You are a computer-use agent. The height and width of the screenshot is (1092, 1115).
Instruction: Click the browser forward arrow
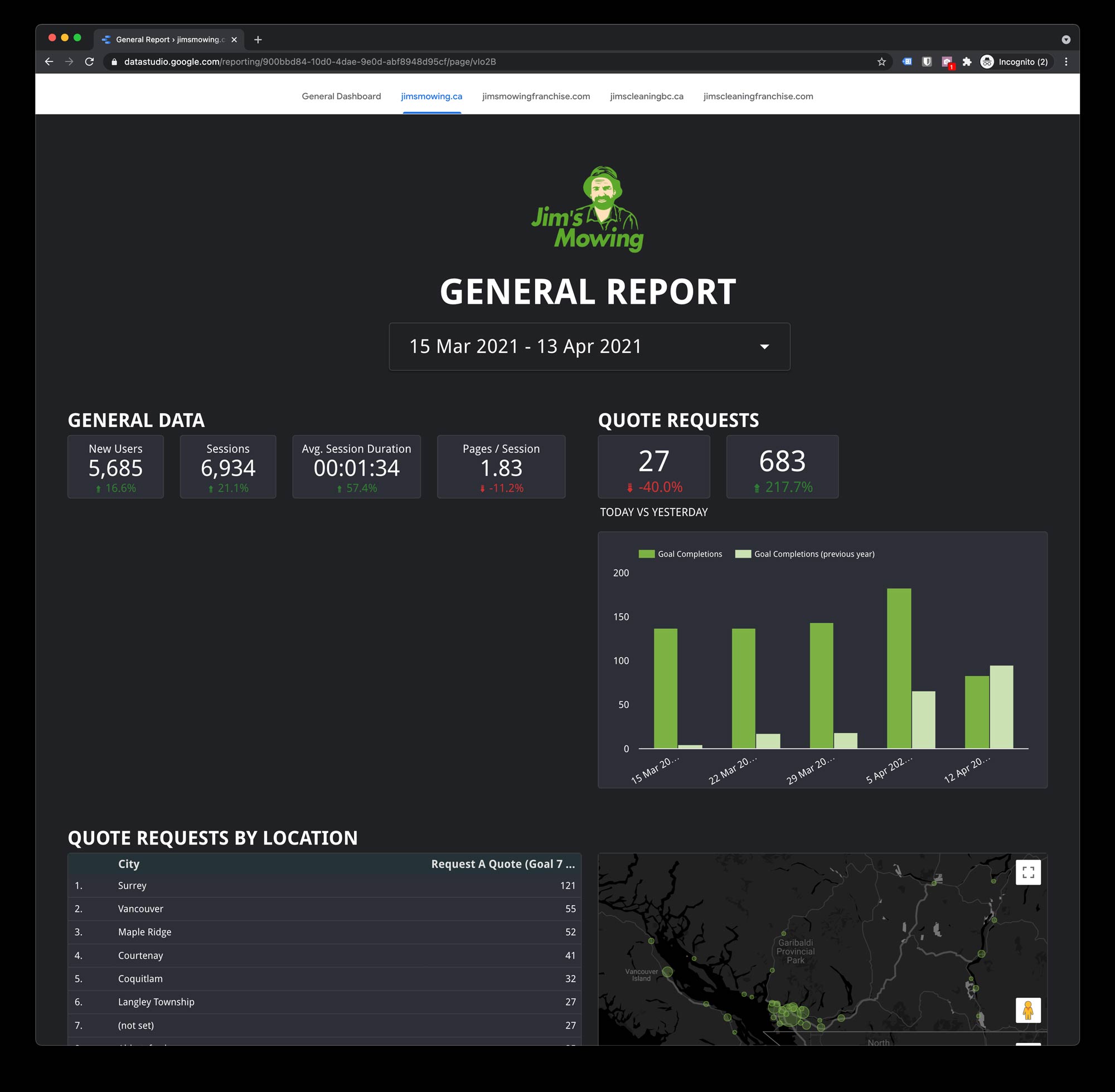[69, 62]
